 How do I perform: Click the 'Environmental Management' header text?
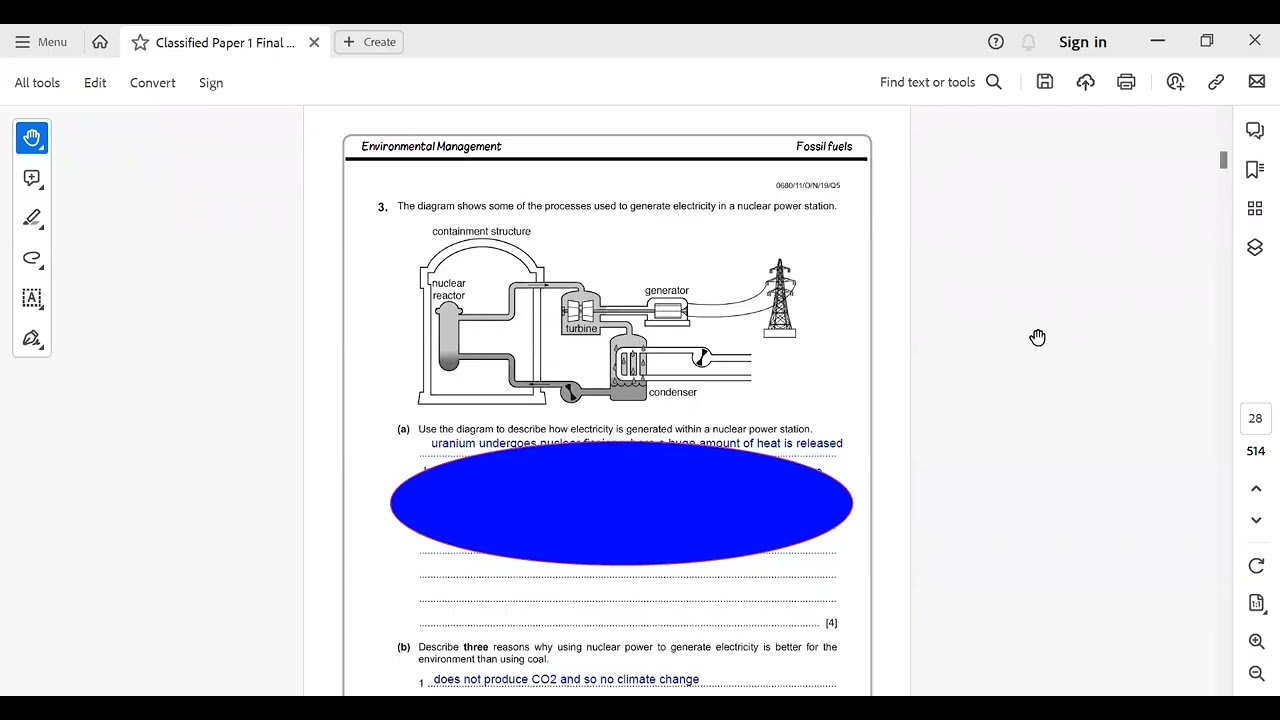click(x=431, y=146)
